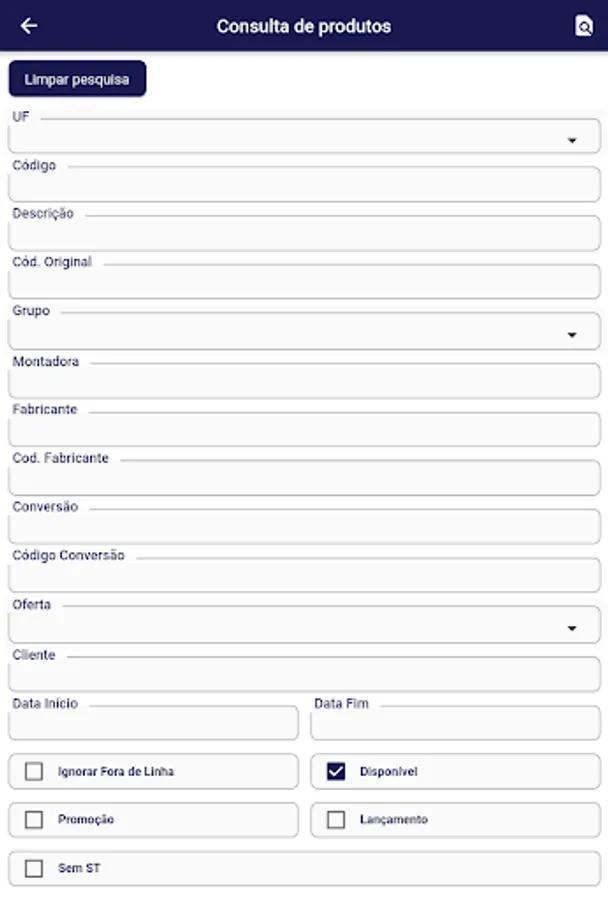The width and height of the screenshot is (608, 900).
Task: Tap the Código Conversão field
Action: pos(304,577)
